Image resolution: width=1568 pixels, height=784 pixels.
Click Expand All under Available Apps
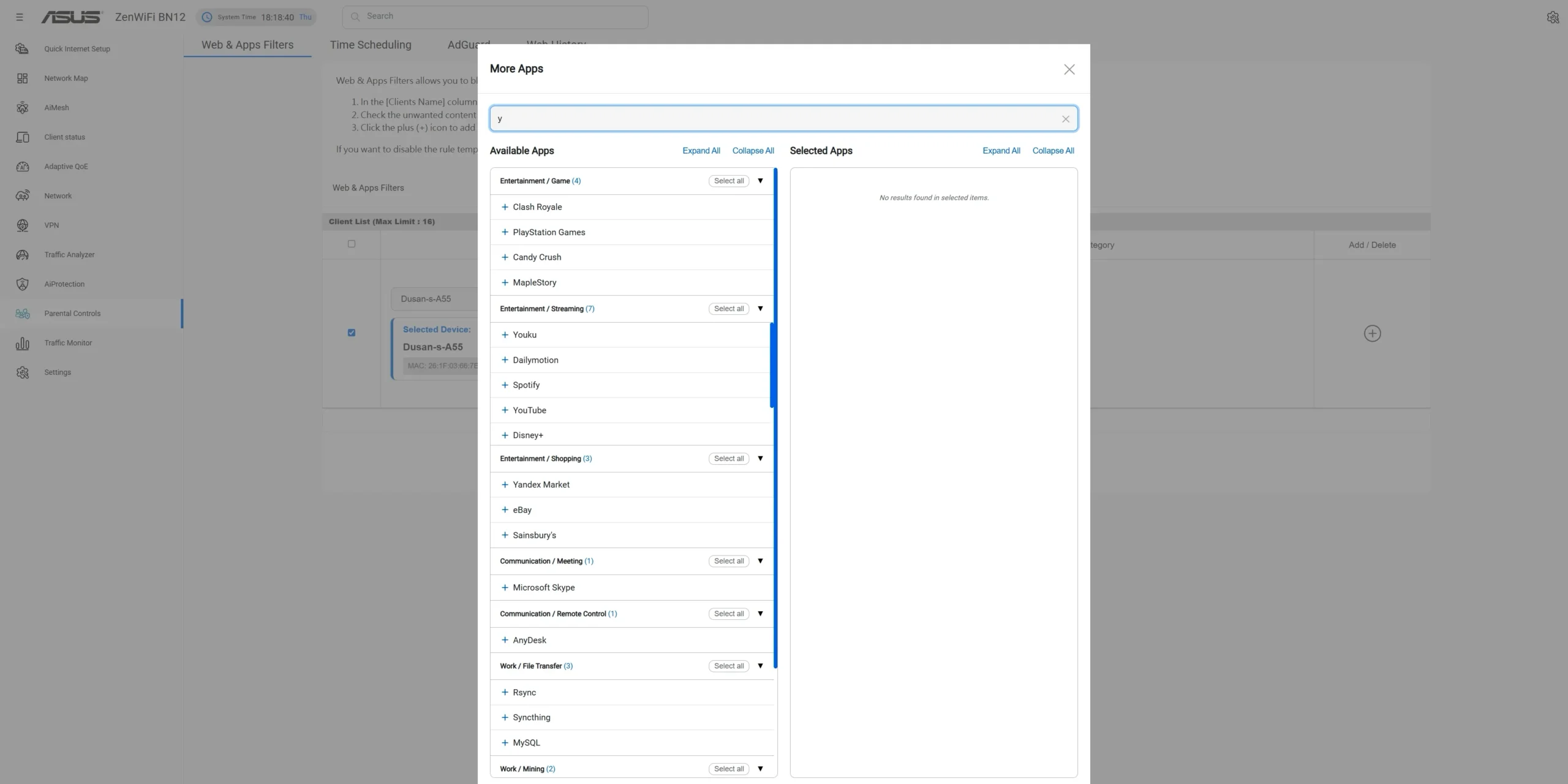pyautogui.click(x=701, y=151)
